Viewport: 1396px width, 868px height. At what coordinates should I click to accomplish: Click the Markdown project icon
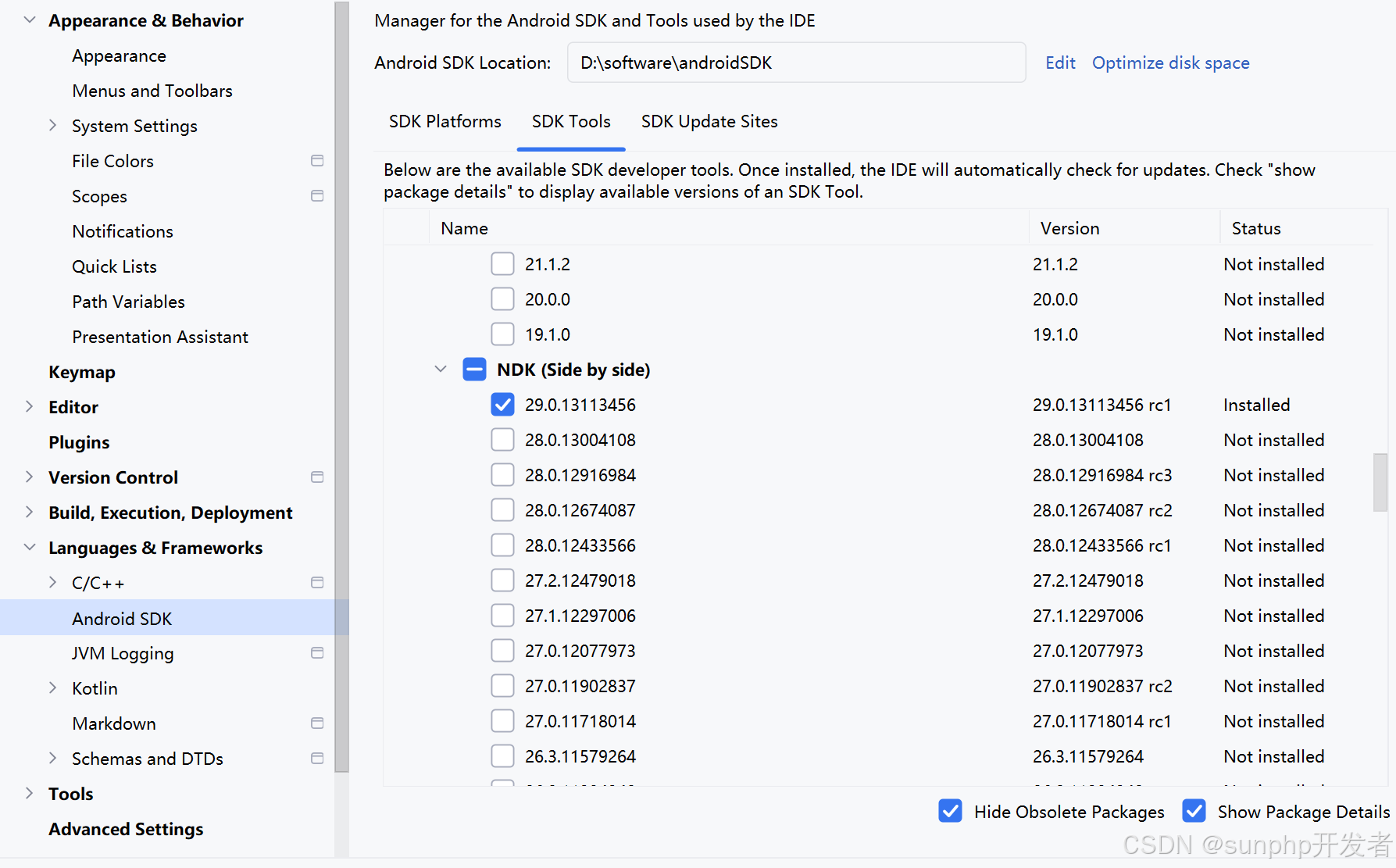coord(317,723)
